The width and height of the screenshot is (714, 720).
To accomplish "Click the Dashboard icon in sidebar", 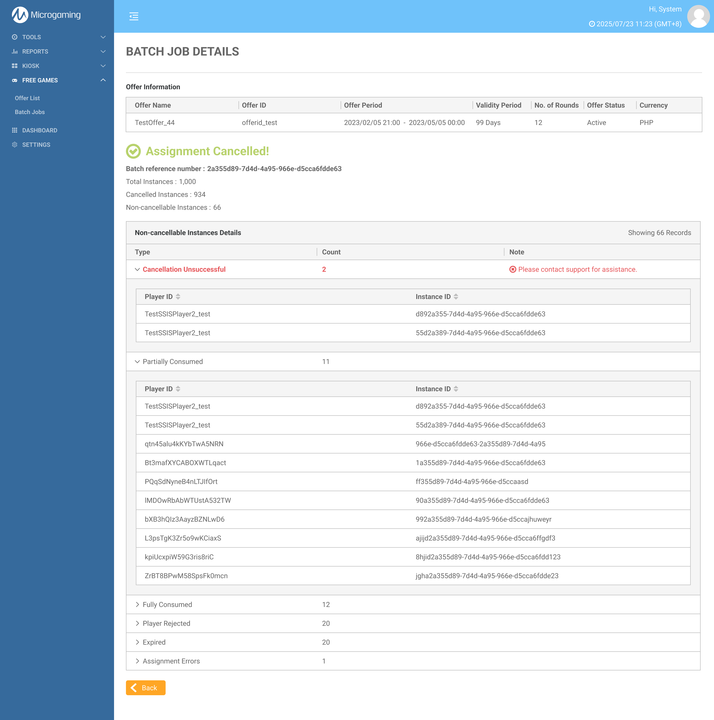I will [15, 130].
